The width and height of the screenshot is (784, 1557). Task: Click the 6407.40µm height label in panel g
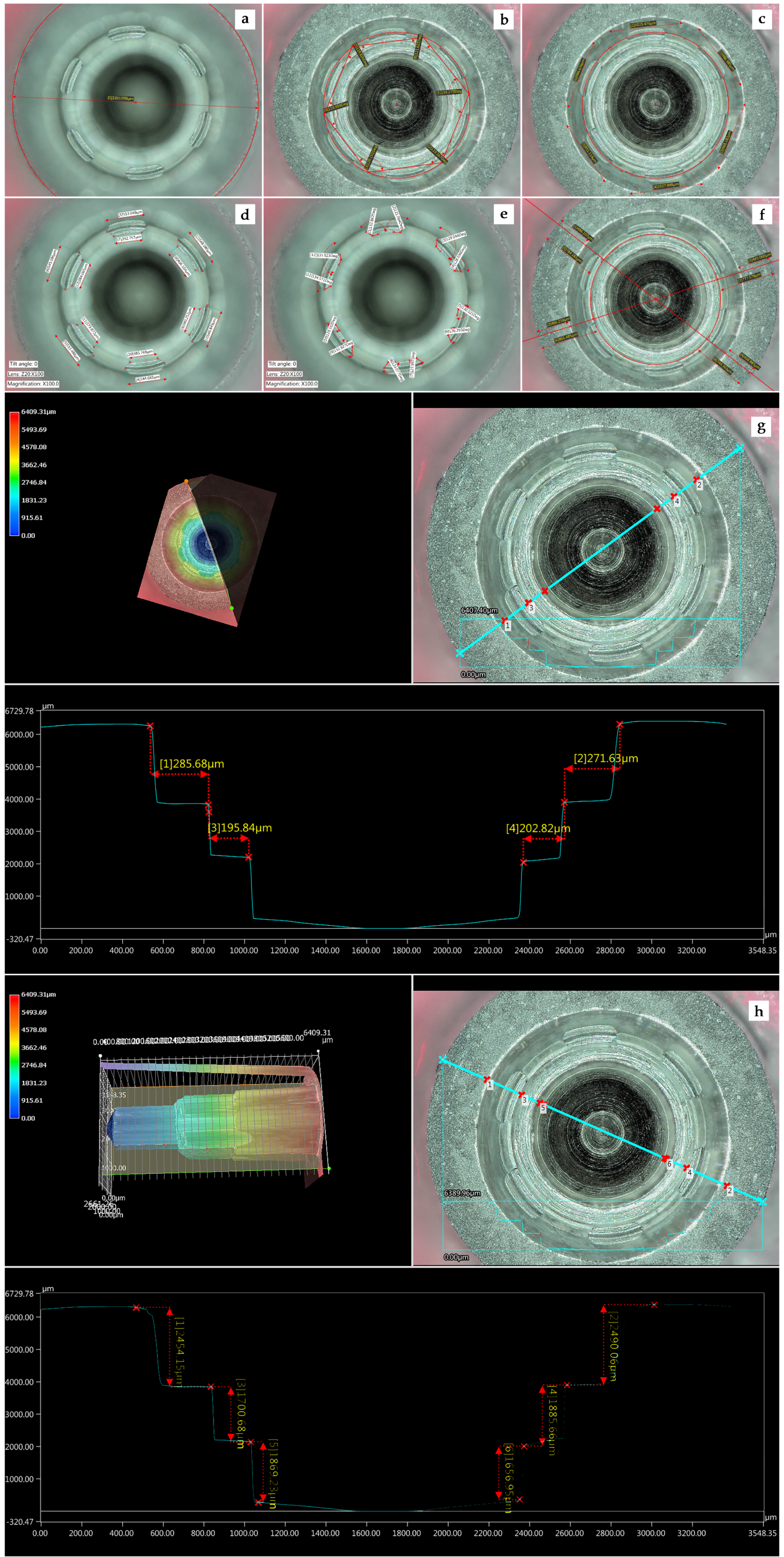coord(479,611)
